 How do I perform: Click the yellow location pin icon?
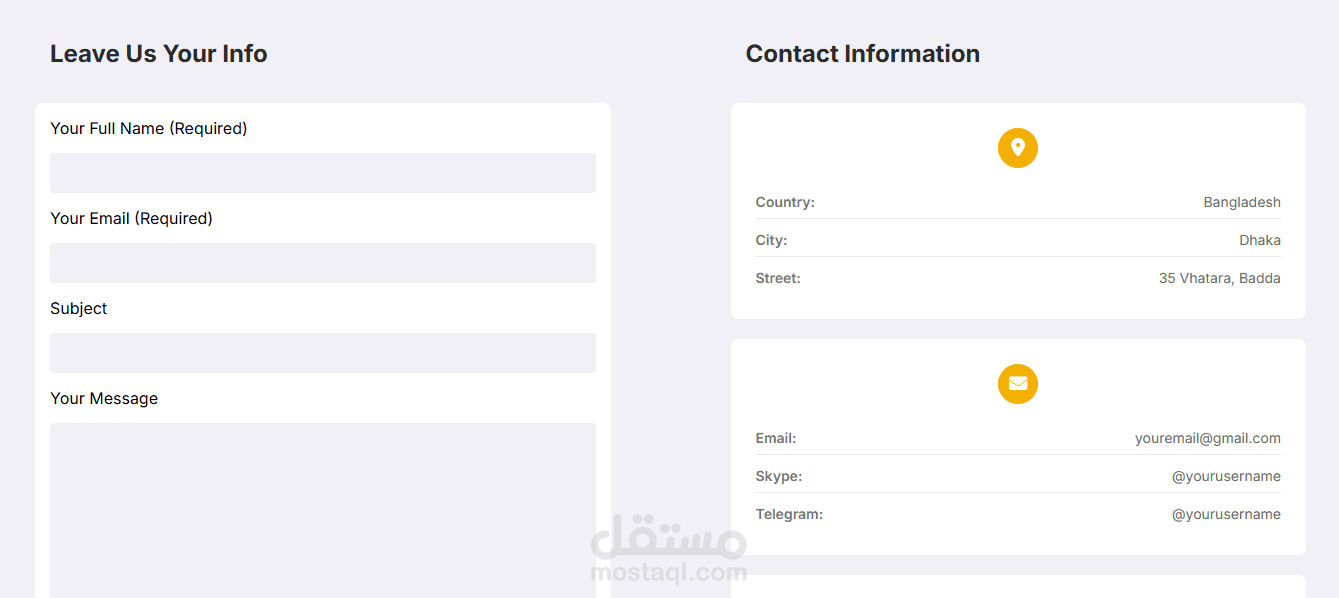(x=1018, y=148)
